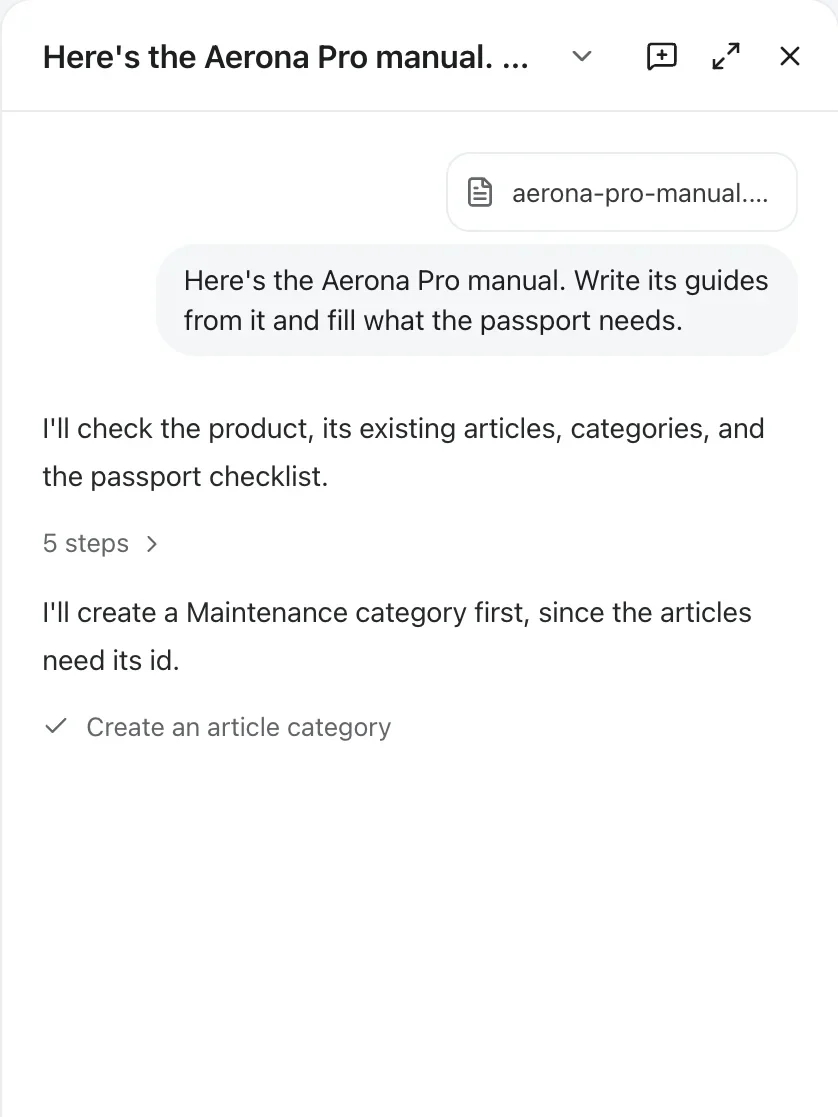Click the conversation title "Here's the Aerona Pro manual"
838x1117 pixels.
pos(286,57)
